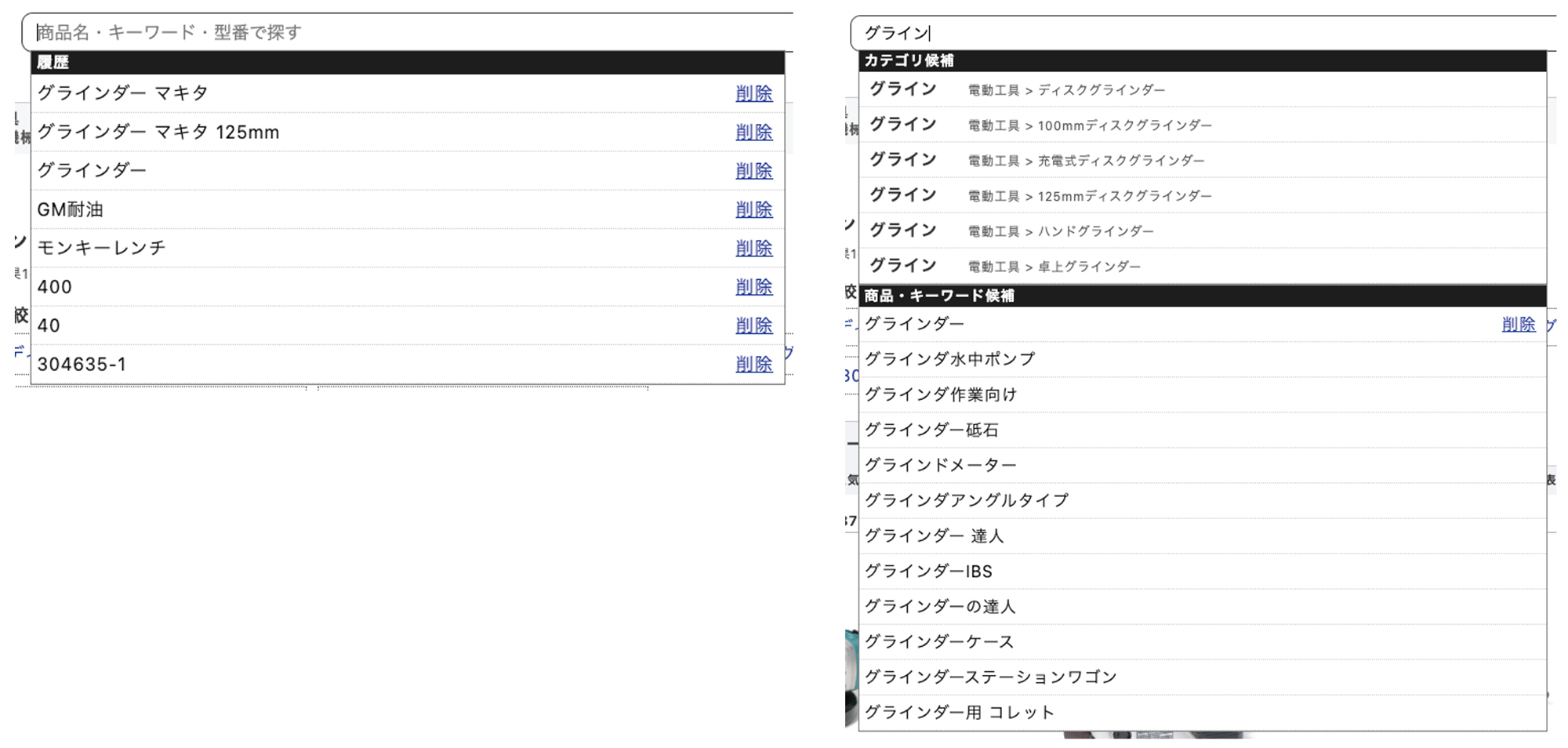Select keyword suggestion グラインダ水中ポンプ

949,359
